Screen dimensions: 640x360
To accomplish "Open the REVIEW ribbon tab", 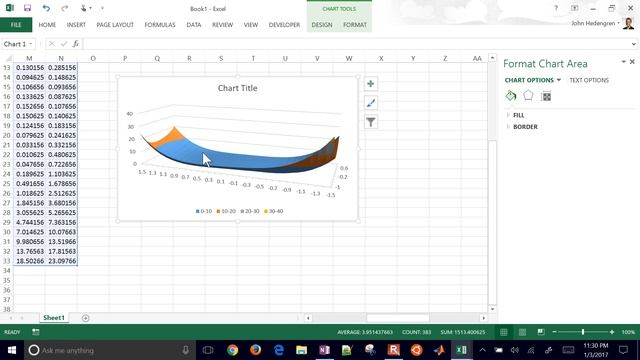I will pyautogui.click(x=222, y=25).
